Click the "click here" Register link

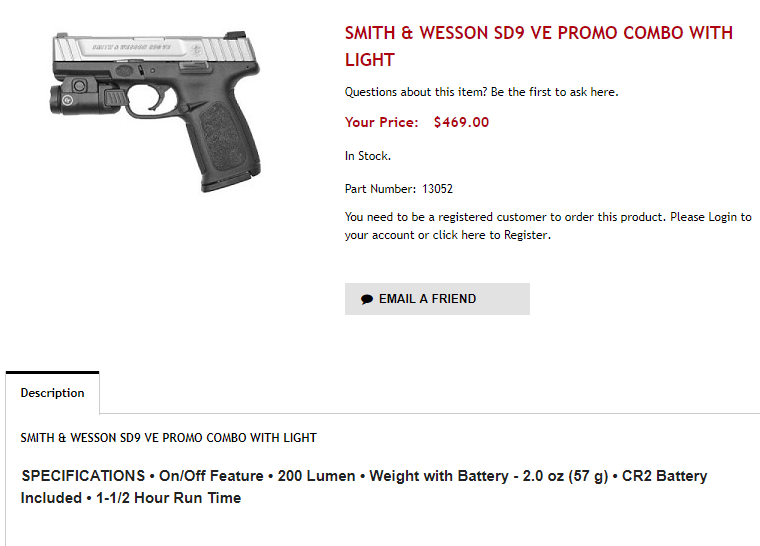pos(459,236)
